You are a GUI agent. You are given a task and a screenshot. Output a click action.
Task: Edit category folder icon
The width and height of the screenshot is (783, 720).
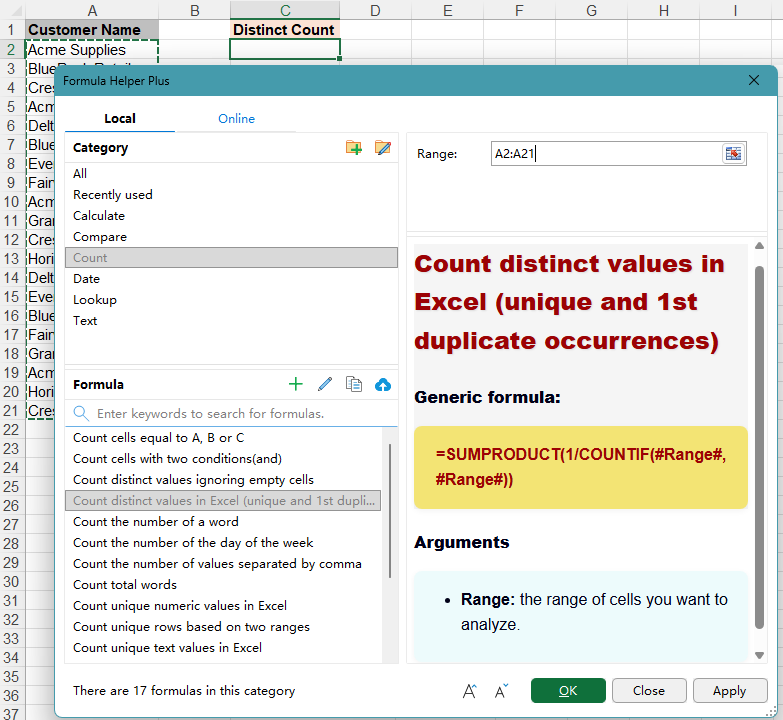pyautogui.click(x=383, y=148)
